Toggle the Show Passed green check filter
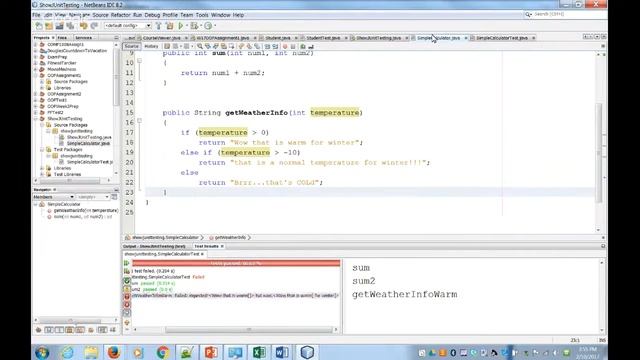This screenshot has height=360, width=640. [x=127, y=281]
